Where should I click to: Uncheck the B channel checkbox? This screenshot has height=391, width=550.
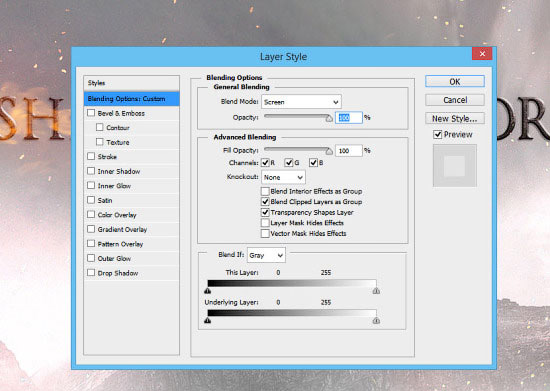tap(313, 162)
